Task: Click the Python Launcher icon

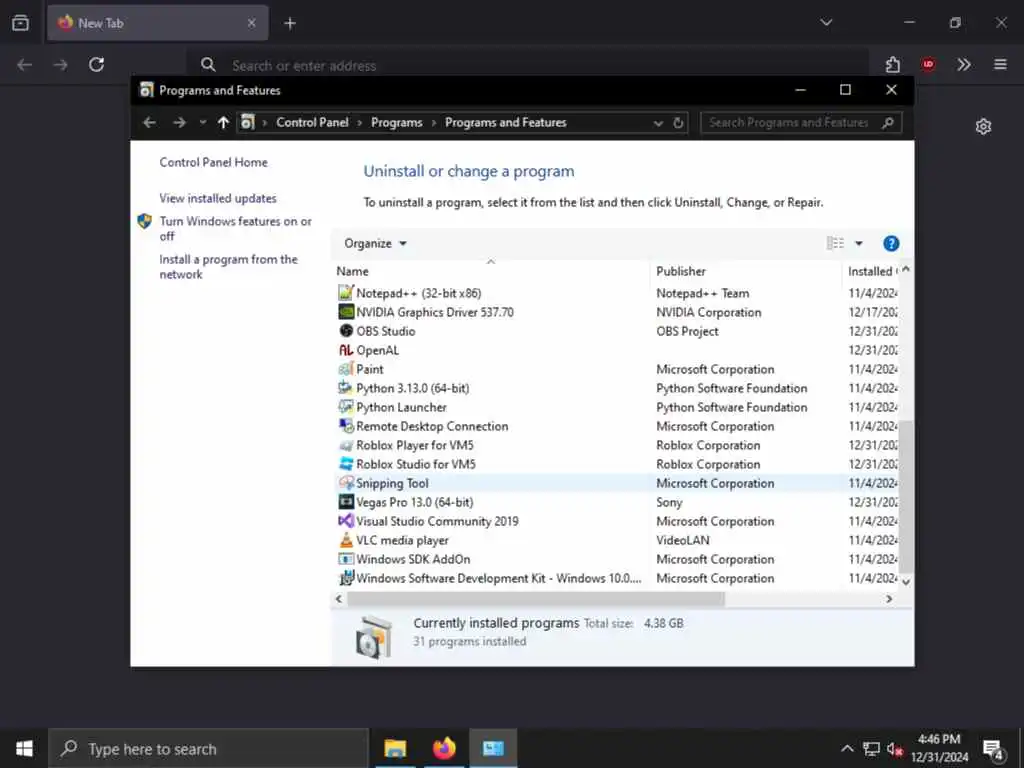Action: point(345,407)
